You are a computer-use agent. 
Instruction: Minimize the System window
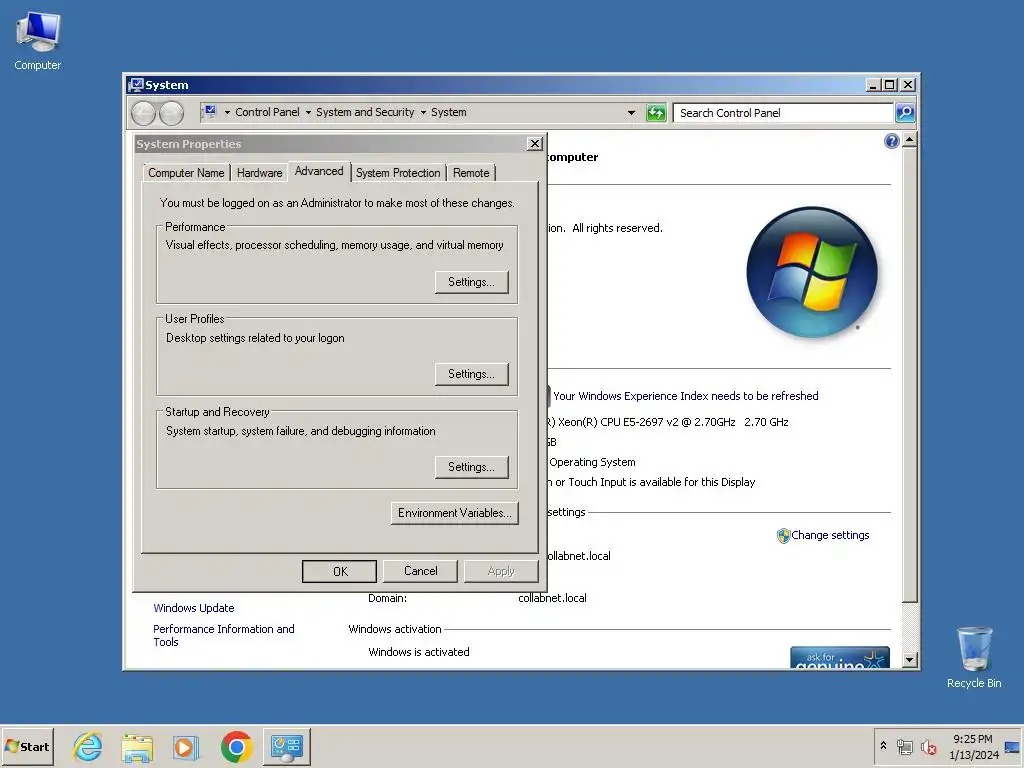tap(873, 85)
